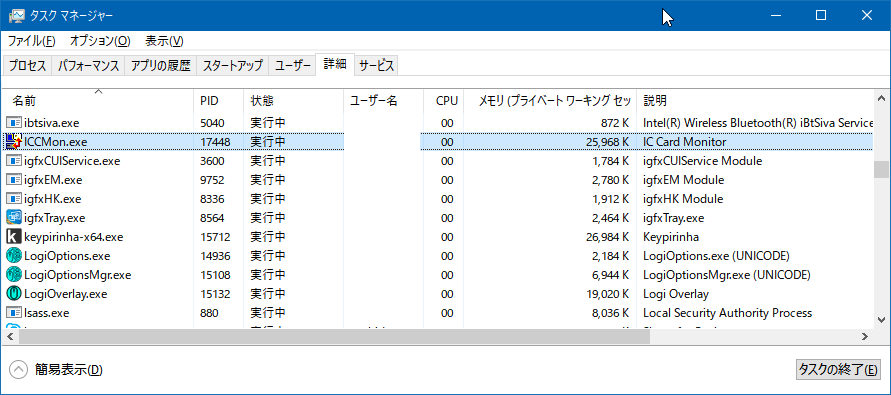Open the ファイル(F) menu

pos(31,41)
